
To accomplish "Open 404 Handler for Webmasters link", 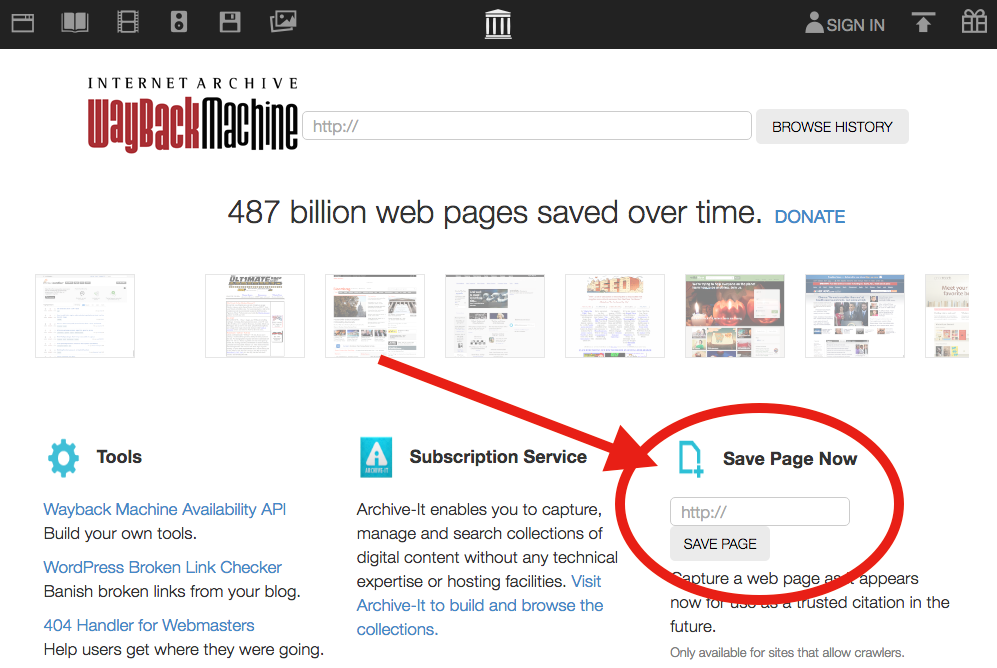I will pyautogui.click(x=149, y=625).
